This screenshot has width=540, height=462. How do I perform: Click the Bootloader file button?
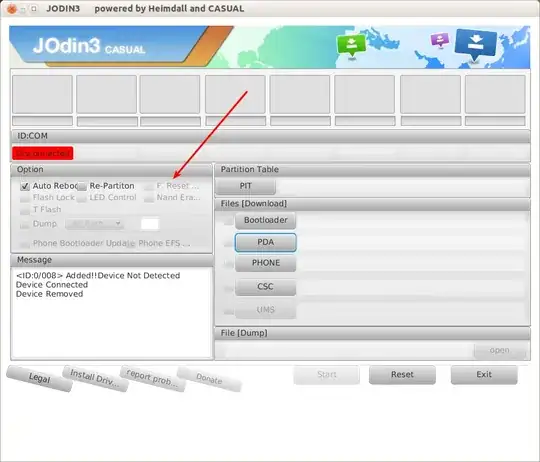point(266,220)
